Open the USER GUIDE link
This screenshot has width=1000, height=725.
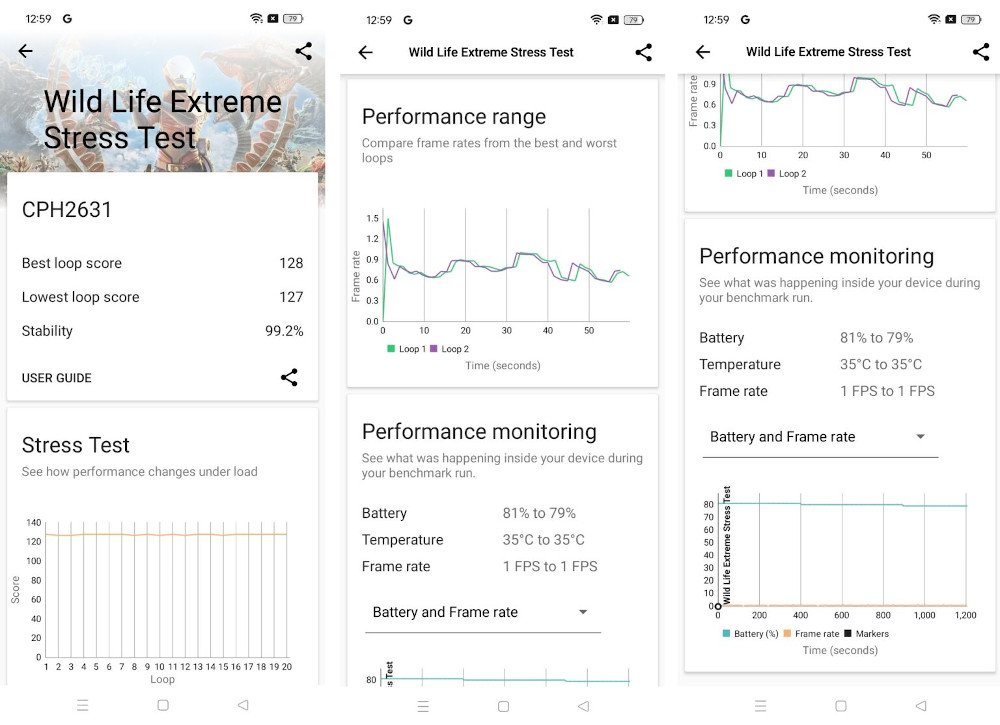pyautogui.click(x=57, y=378)
